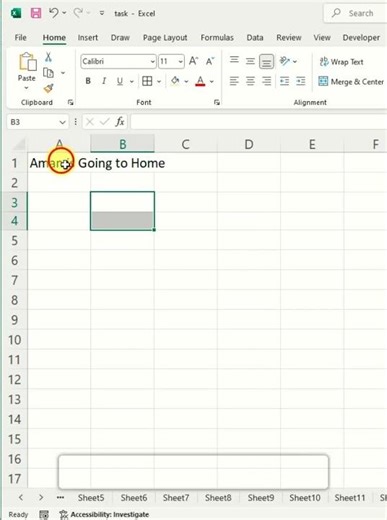Viewport: 387px width, 520px height.
Task: Open underline style dropdown arrow
Action: click(132, 81)
